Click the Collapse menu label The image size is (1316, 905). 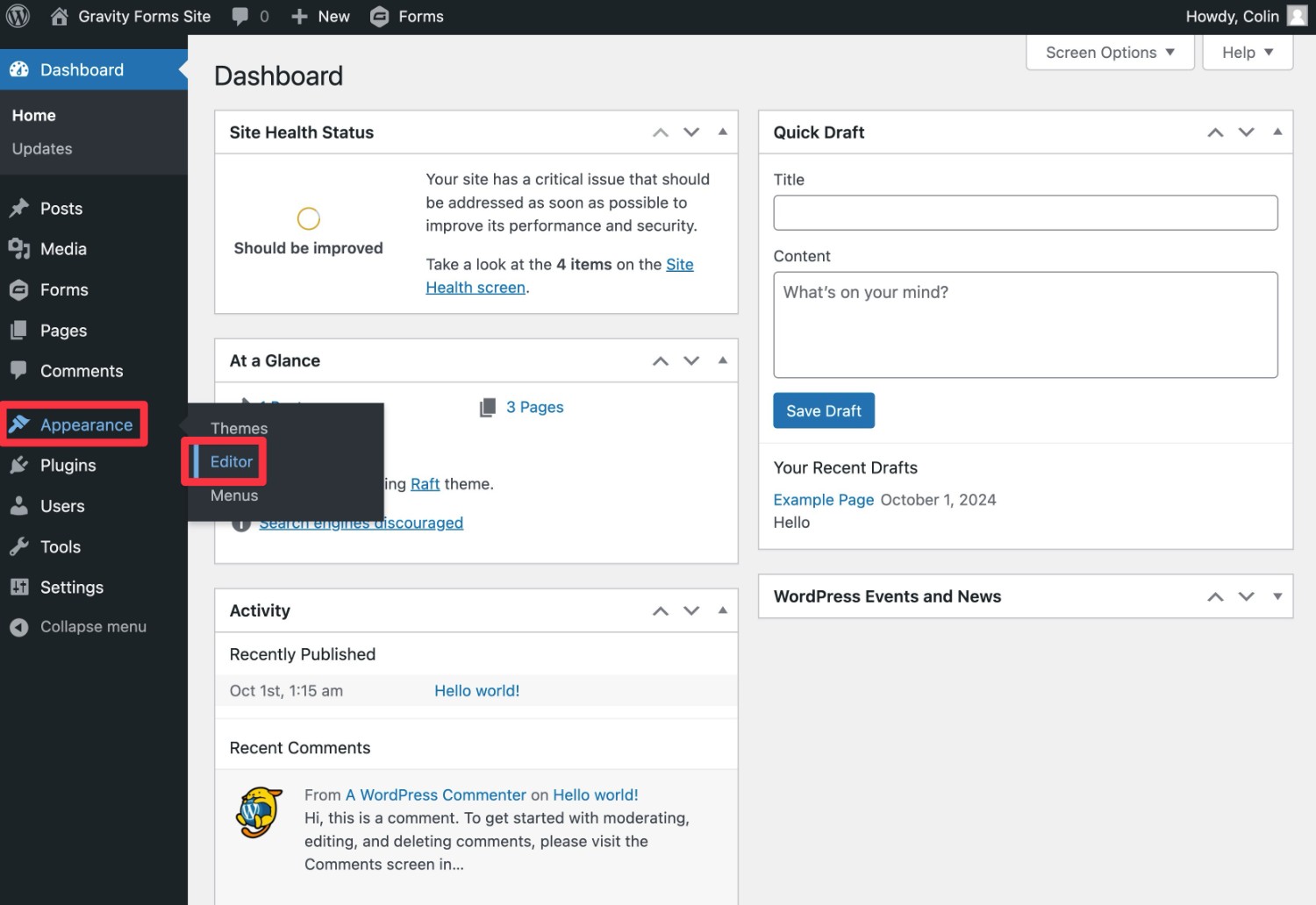[x=93, y=627]
